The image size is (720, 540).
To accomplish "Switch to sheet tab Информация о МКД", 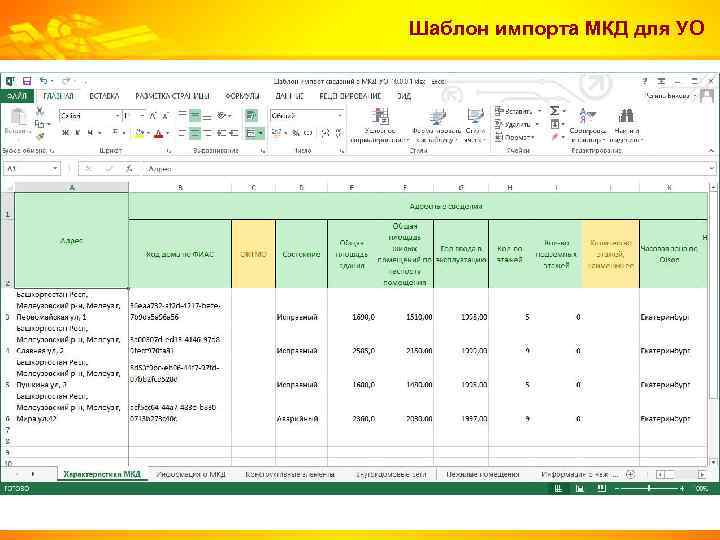I will pyautogui.click(x=191, y=474).
